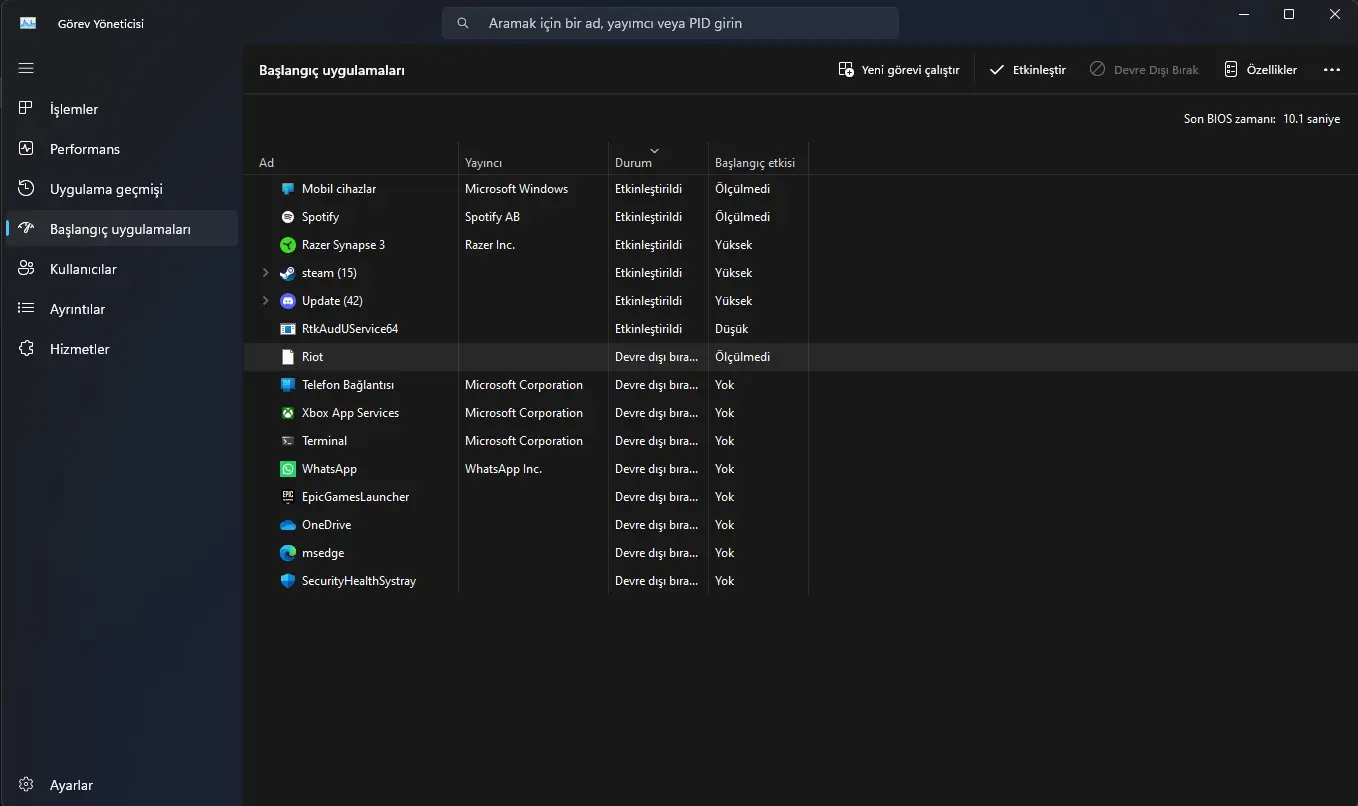Click the Discord Update app icon
The height and width of the screenshot is (806, 1358).
coord(288,301)
